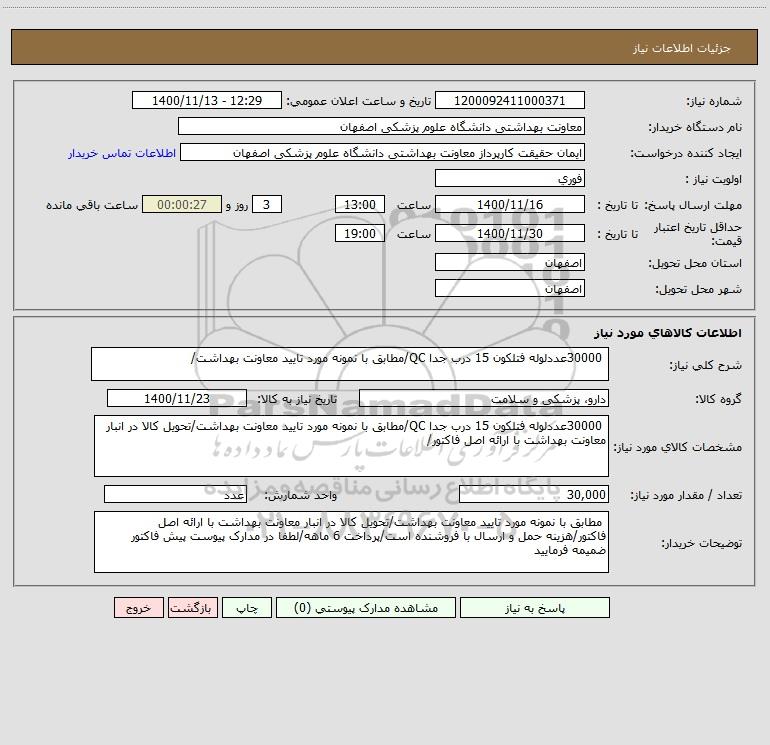Select the announcement date field 1400/11/13 - 12:29
This screenshot has height=745, width=770.
pyautogui.click(x=207, y=100)
